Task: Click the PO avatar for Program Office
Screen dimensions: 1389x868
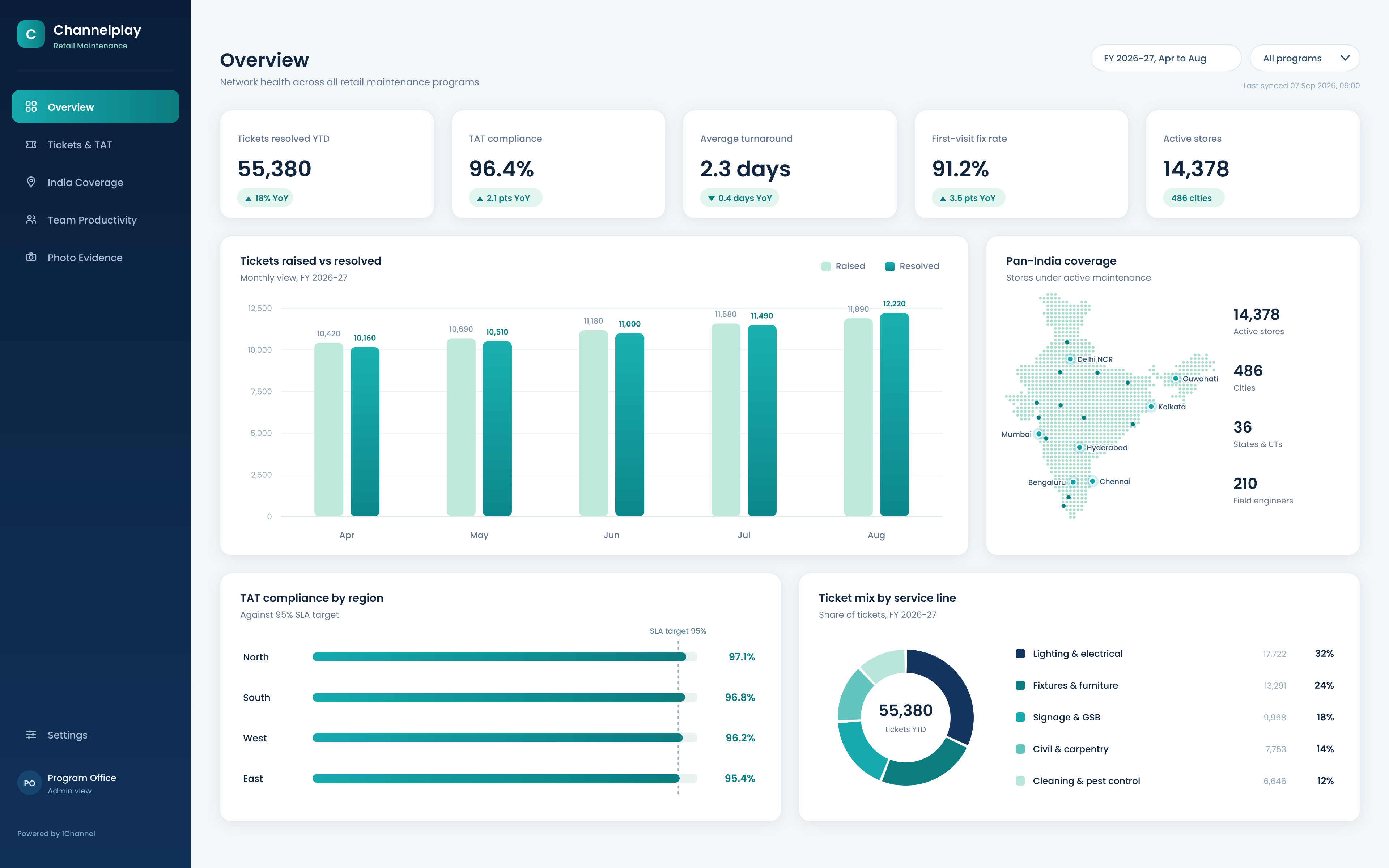Action: pos(30,783)
